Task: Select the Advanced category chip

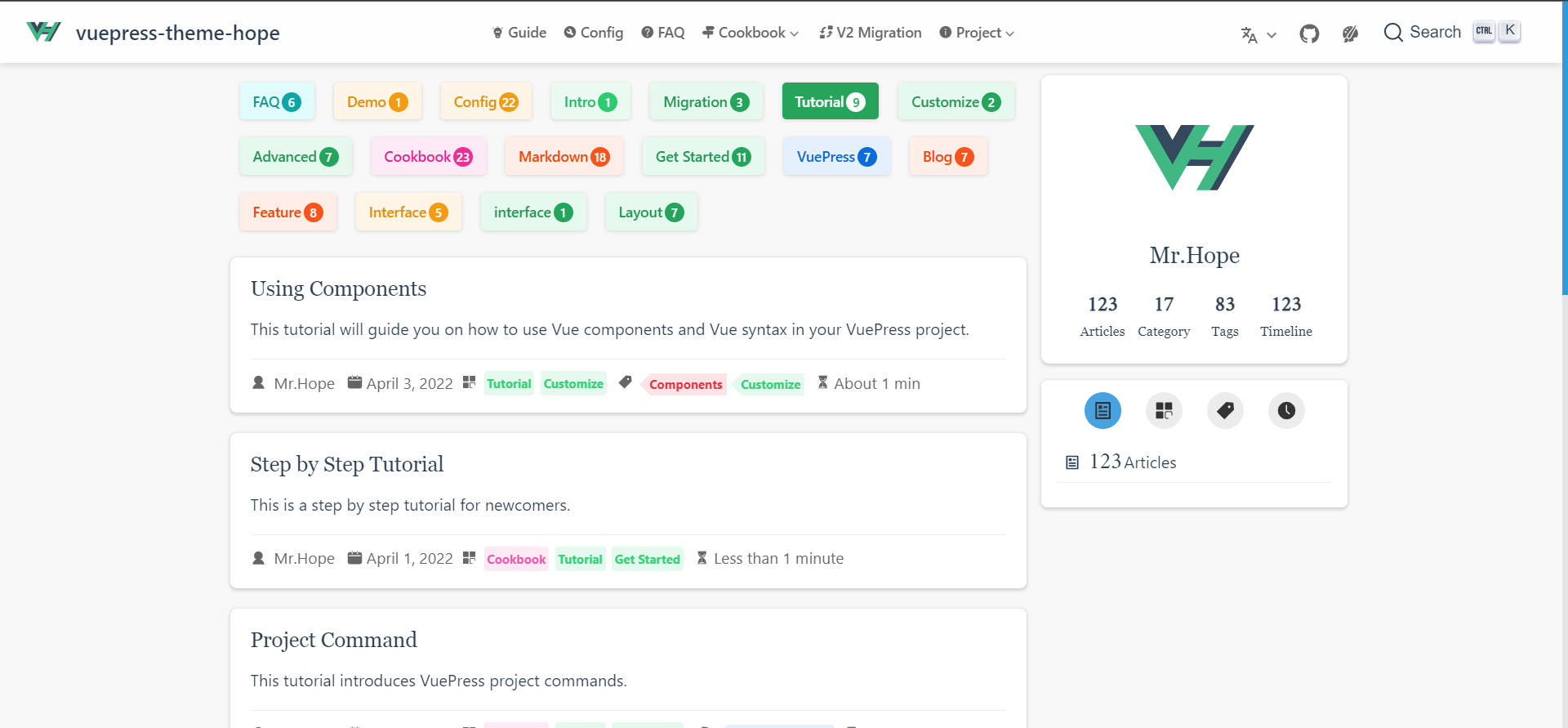Action: point(296,156)
